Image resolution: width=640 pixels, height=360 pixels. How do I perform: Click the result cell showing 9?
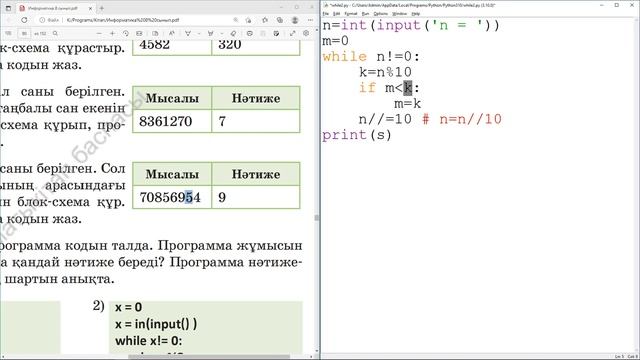coord(256,197)
